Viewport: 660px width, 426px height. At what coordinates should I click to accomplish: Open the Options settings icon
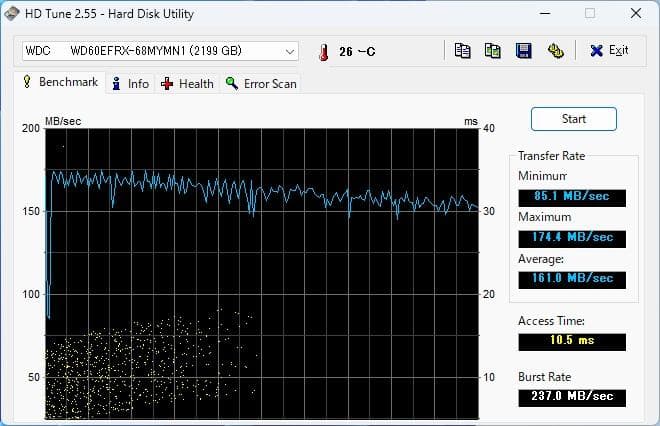[555, 51]
